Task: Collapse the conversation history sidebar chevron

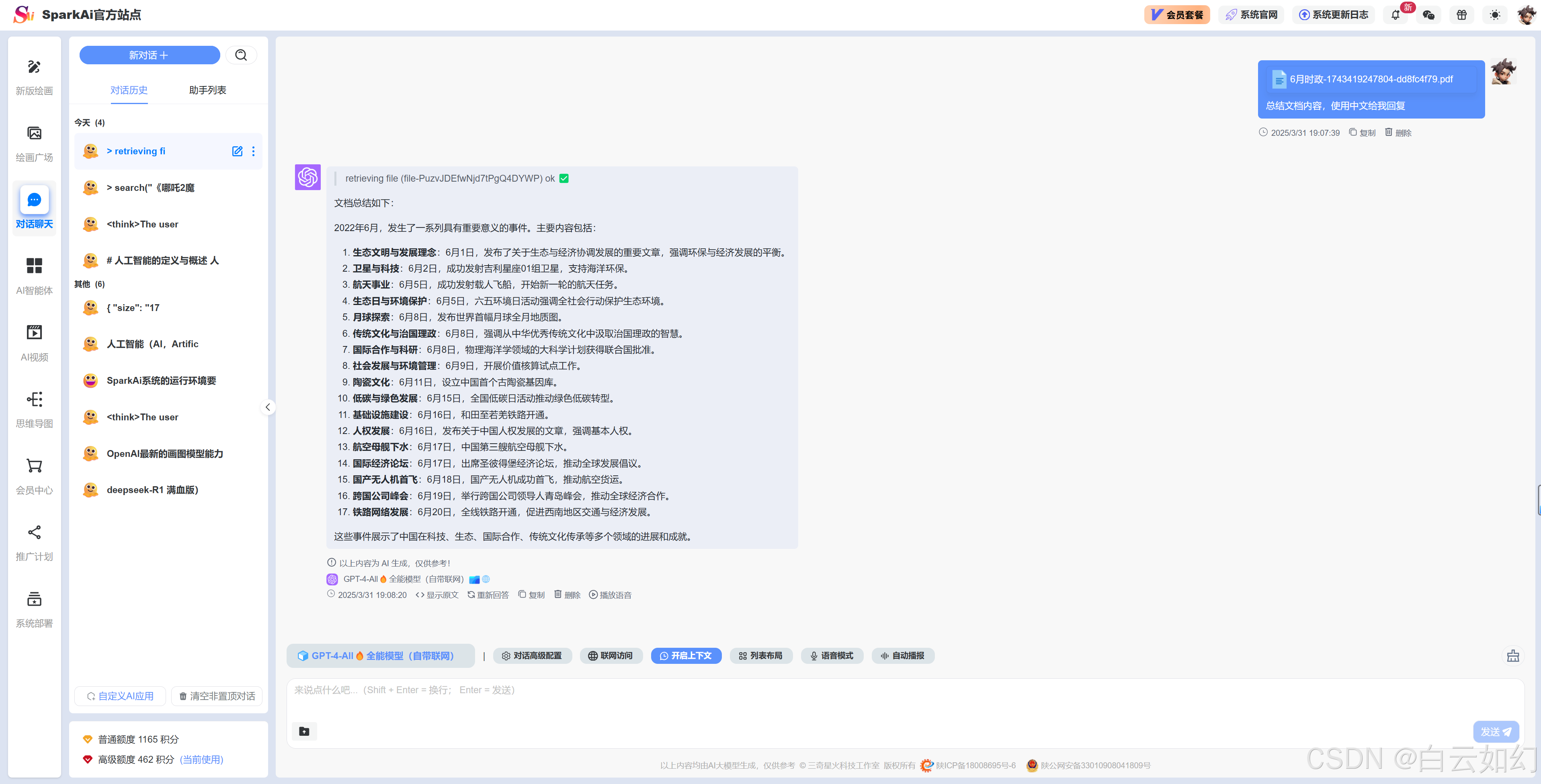Action: (x=267, y=407)
